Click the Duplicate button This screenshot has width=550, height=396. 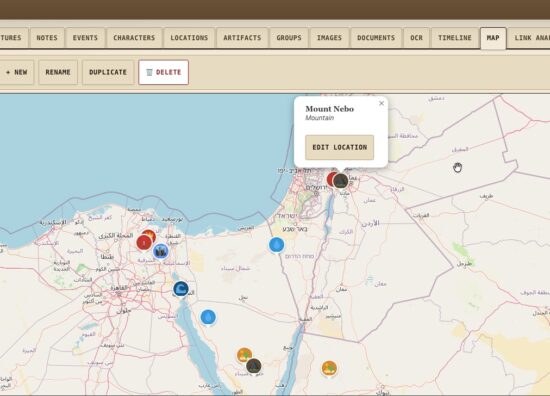tap(108, 72)
